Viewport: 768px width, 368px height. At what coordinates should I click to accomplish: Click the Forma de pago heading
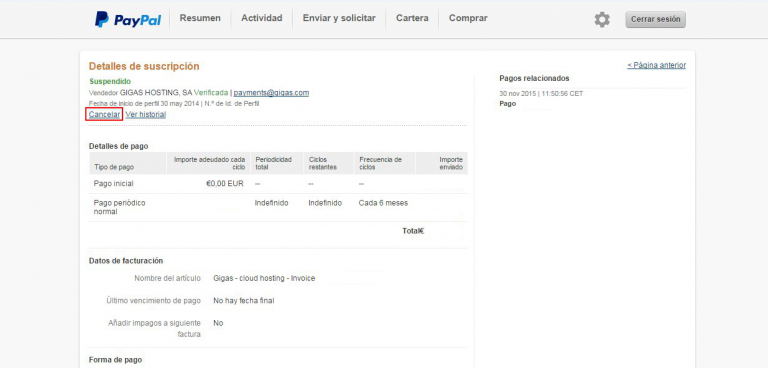(x=116, y=360)
